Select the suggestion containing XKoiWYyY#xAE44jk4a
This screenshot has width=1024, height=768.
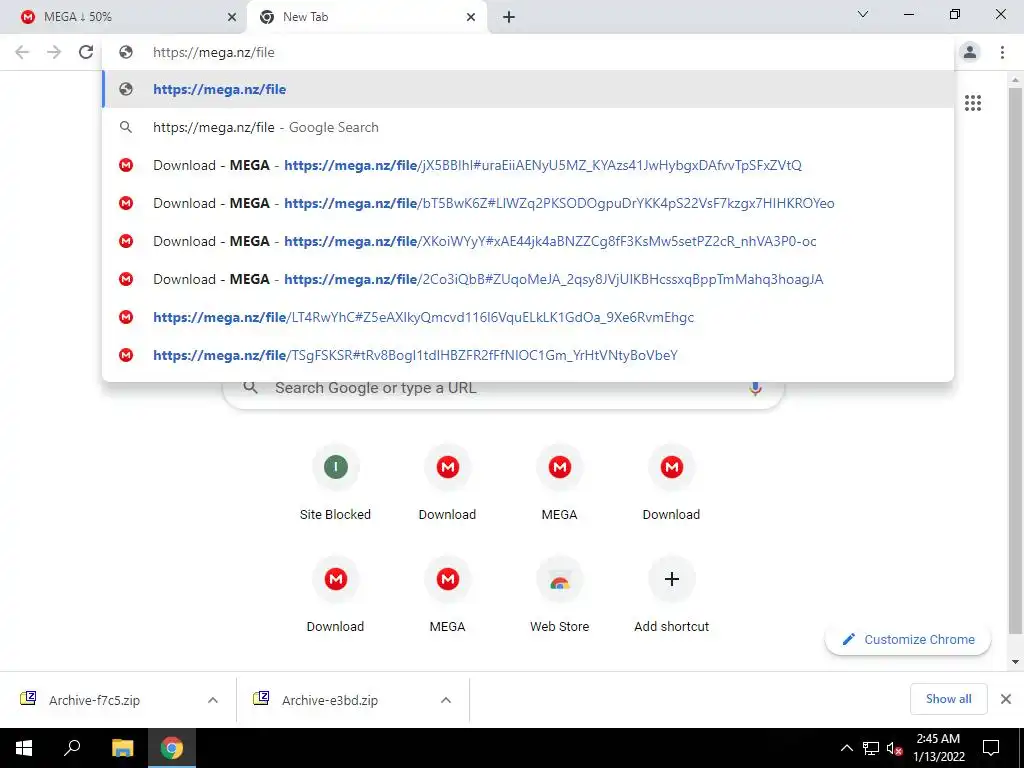tap(528, 241)
